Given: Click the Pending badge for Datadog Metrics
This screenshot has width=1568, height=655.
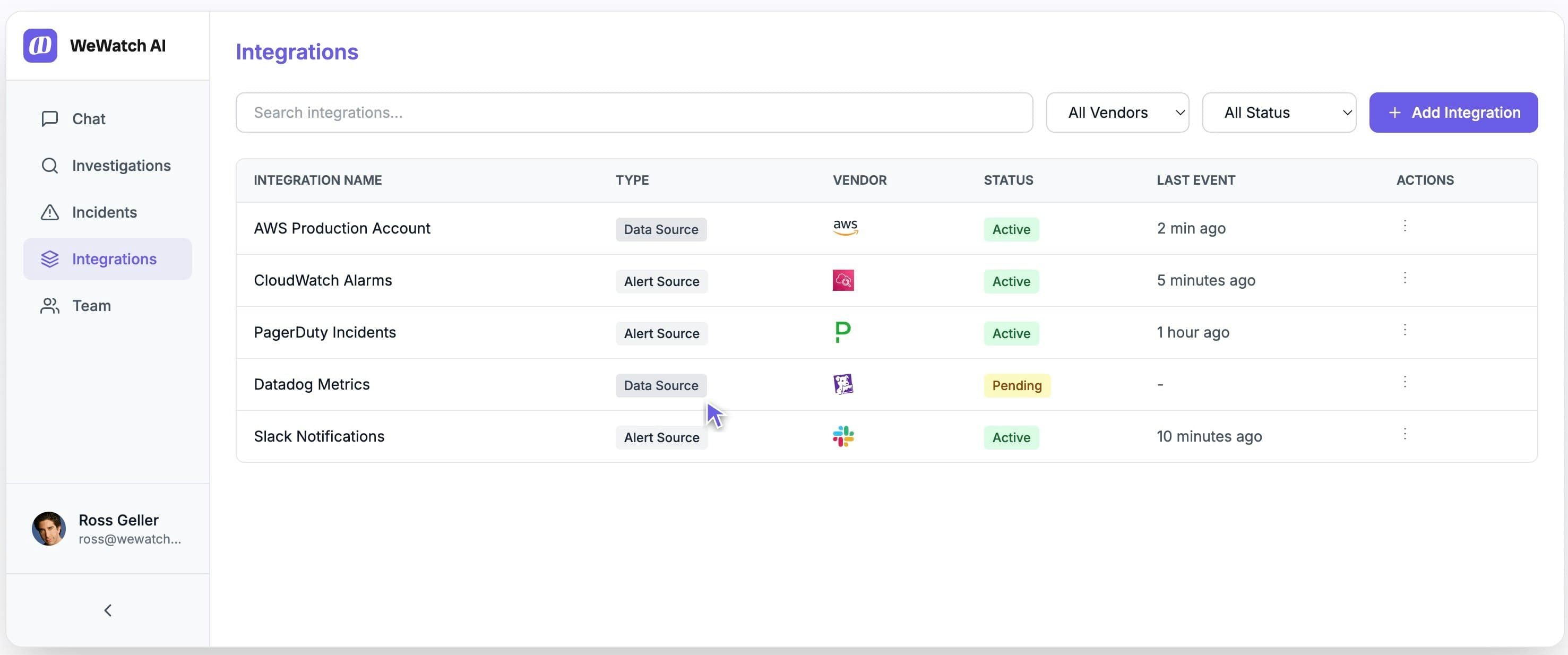Looking at the screenshot, I should click(x=1016, y=385).
